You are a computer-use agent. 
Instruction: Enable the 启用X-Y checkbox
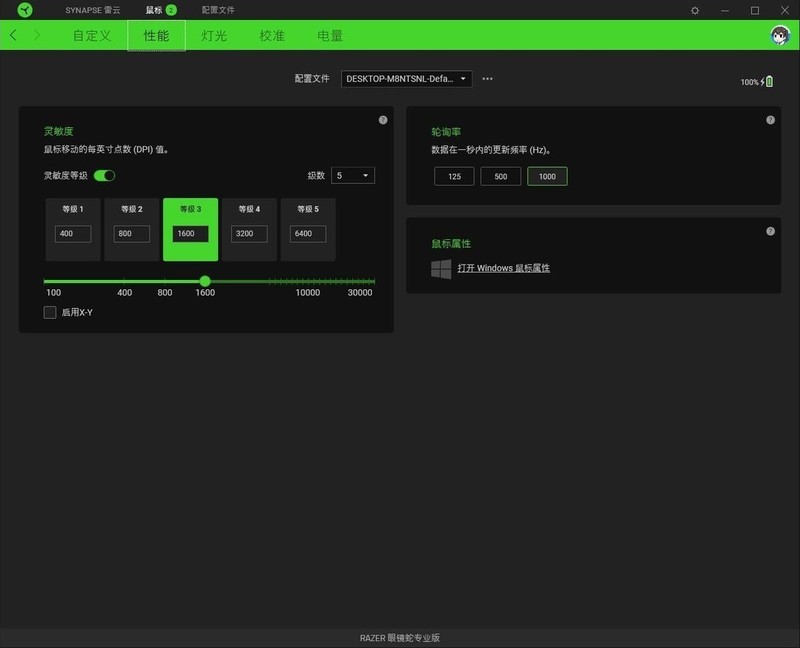(50, 313)
